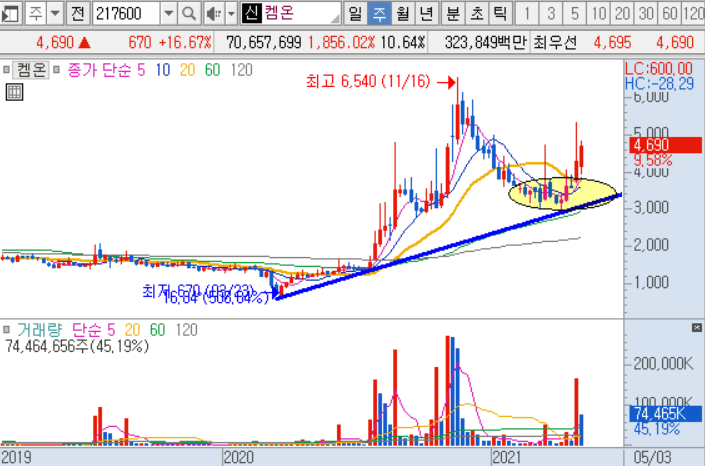Switch to the 분 minute chart
705x466 pixels.
coord(453,13)
